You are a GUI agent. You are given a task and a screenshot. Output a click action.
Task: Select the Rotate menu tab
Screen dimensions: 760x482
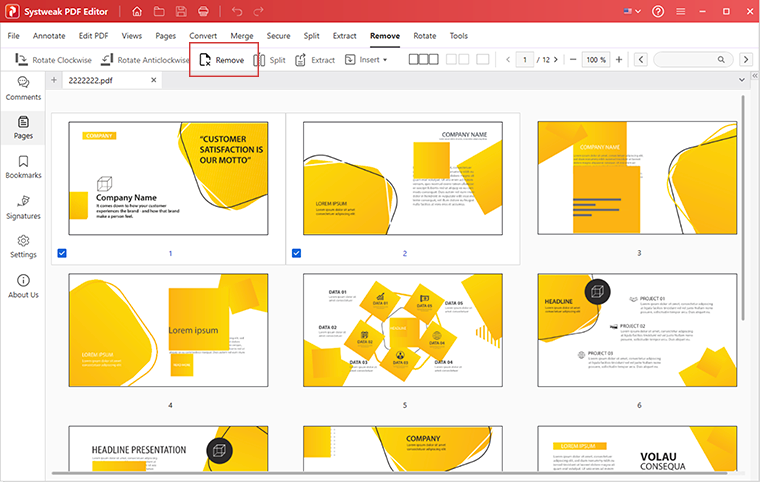point(425,36)
